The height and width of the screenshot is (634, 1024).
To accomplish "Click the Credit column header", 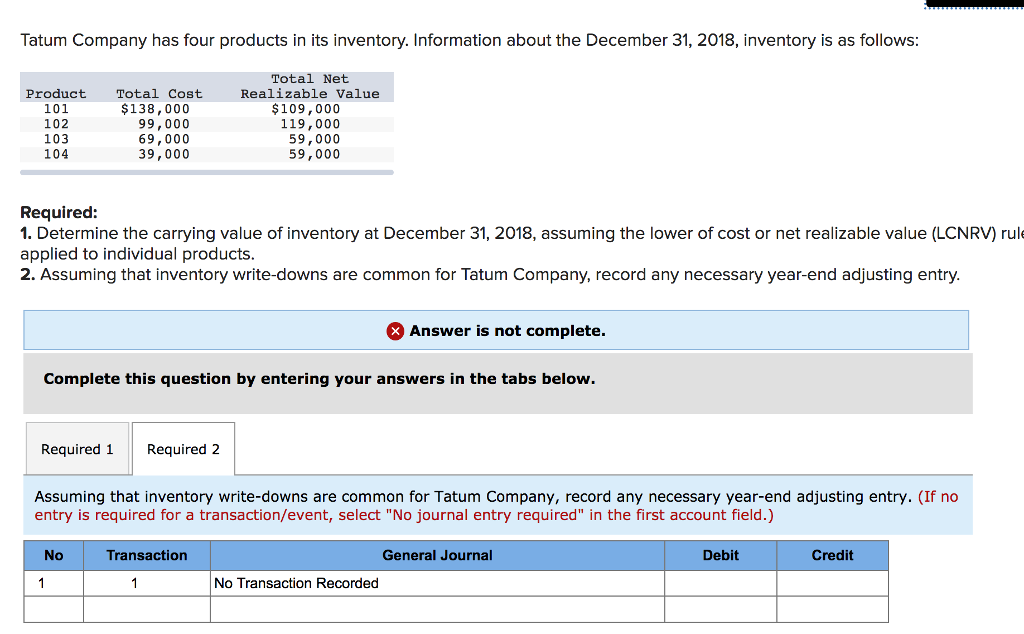I will tap(832, 555).
